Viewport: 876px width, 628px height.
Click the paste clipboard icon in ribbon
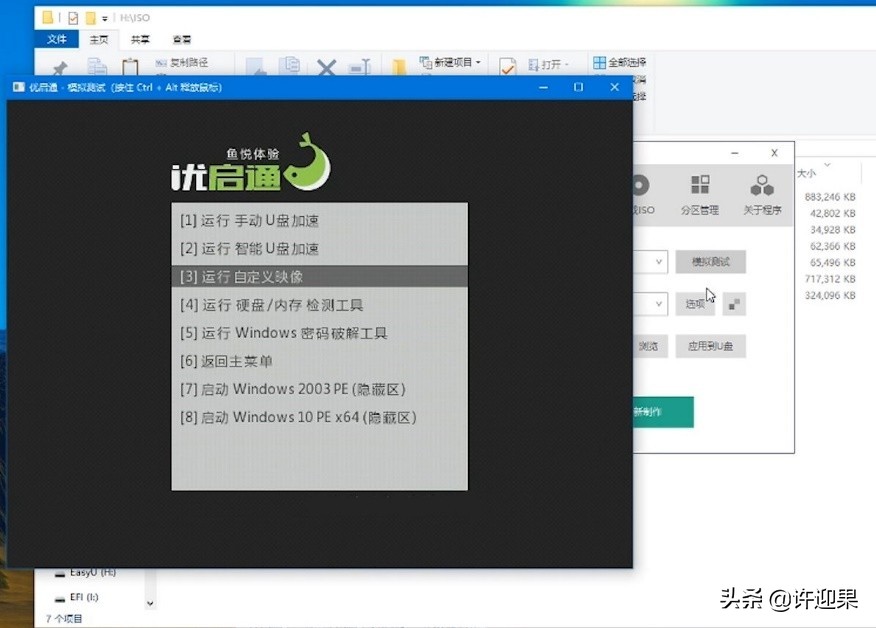coord(130,67)
